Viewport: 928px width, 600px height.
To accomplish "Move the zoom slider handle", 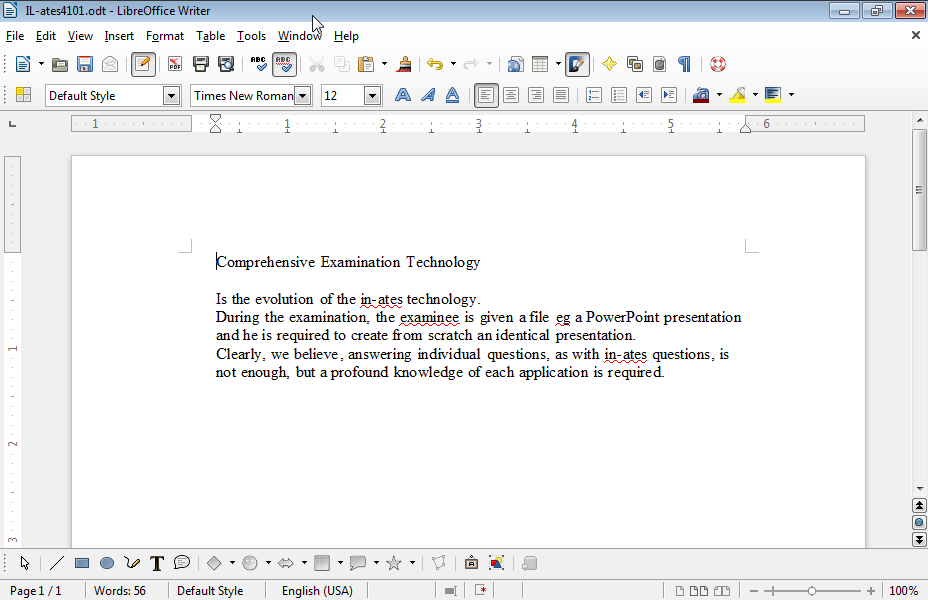I will click(x=812, y=591).
